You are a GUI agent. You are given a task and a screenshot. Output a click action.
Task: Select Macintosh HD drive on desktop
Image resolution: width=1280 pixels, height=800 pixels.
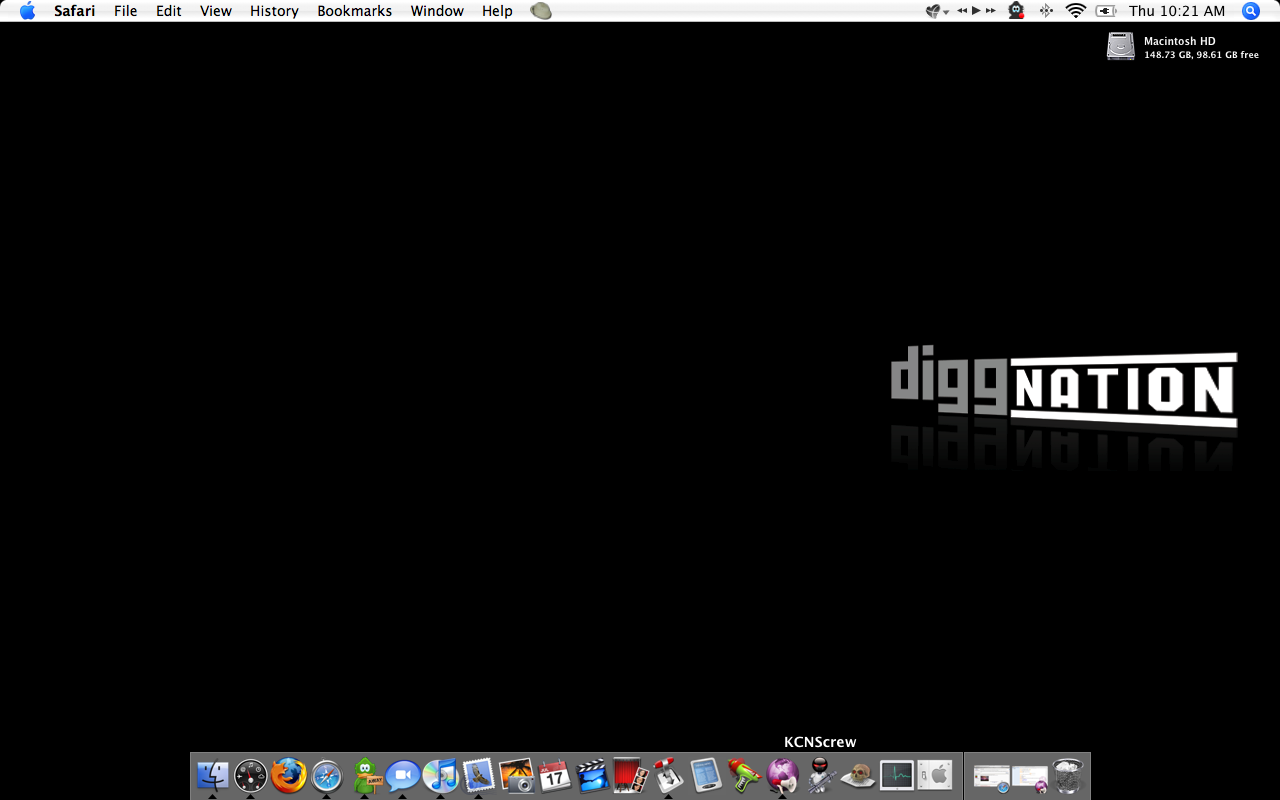click(x=1121, y=46)
